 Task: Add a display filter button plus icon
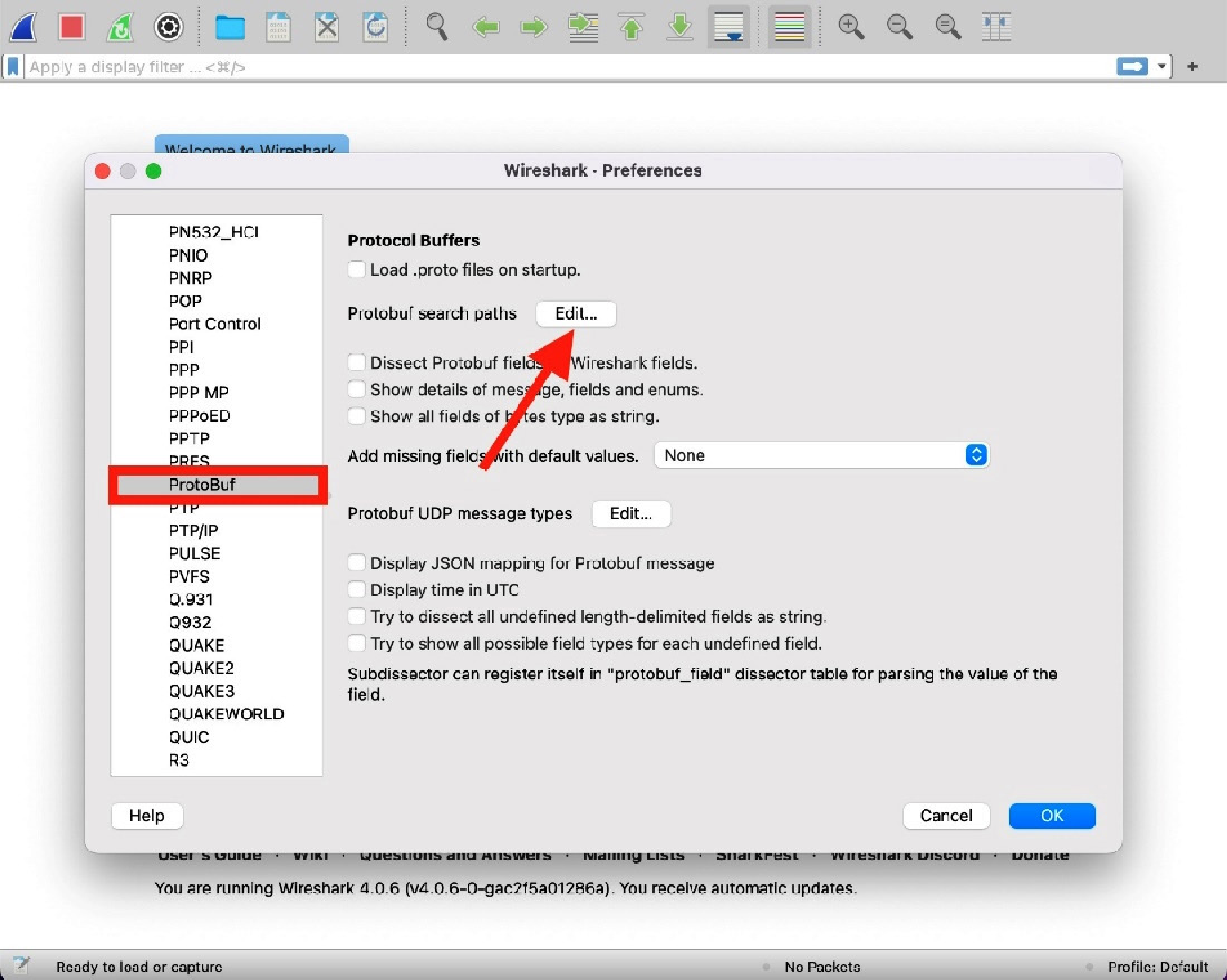coord(1192,67)
